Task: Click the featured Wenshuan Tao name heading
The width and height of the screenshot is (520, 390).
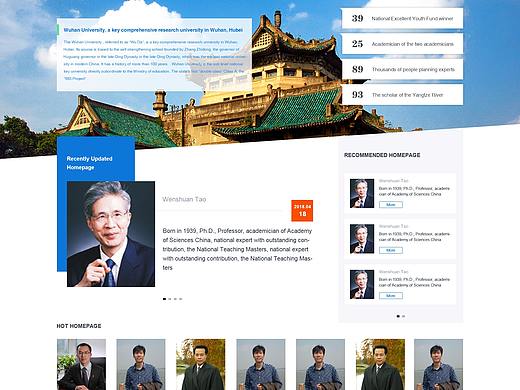Action: [184, 199]
